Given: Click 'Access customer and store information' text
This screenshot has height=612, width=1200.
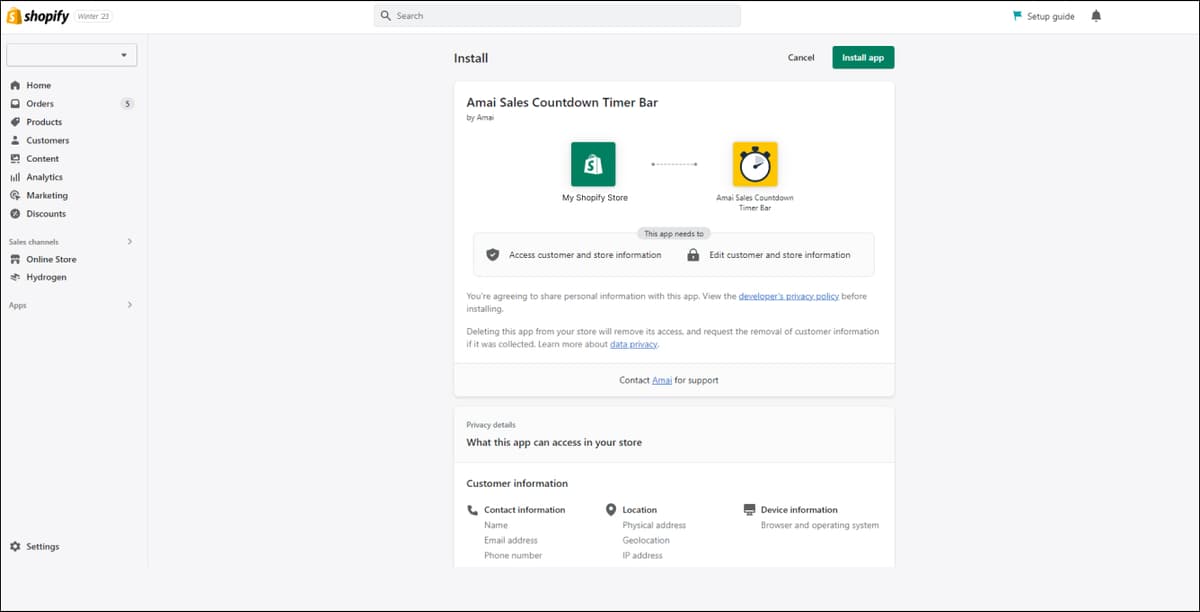Looking at the screenshot, I should (x=585, y=255).
